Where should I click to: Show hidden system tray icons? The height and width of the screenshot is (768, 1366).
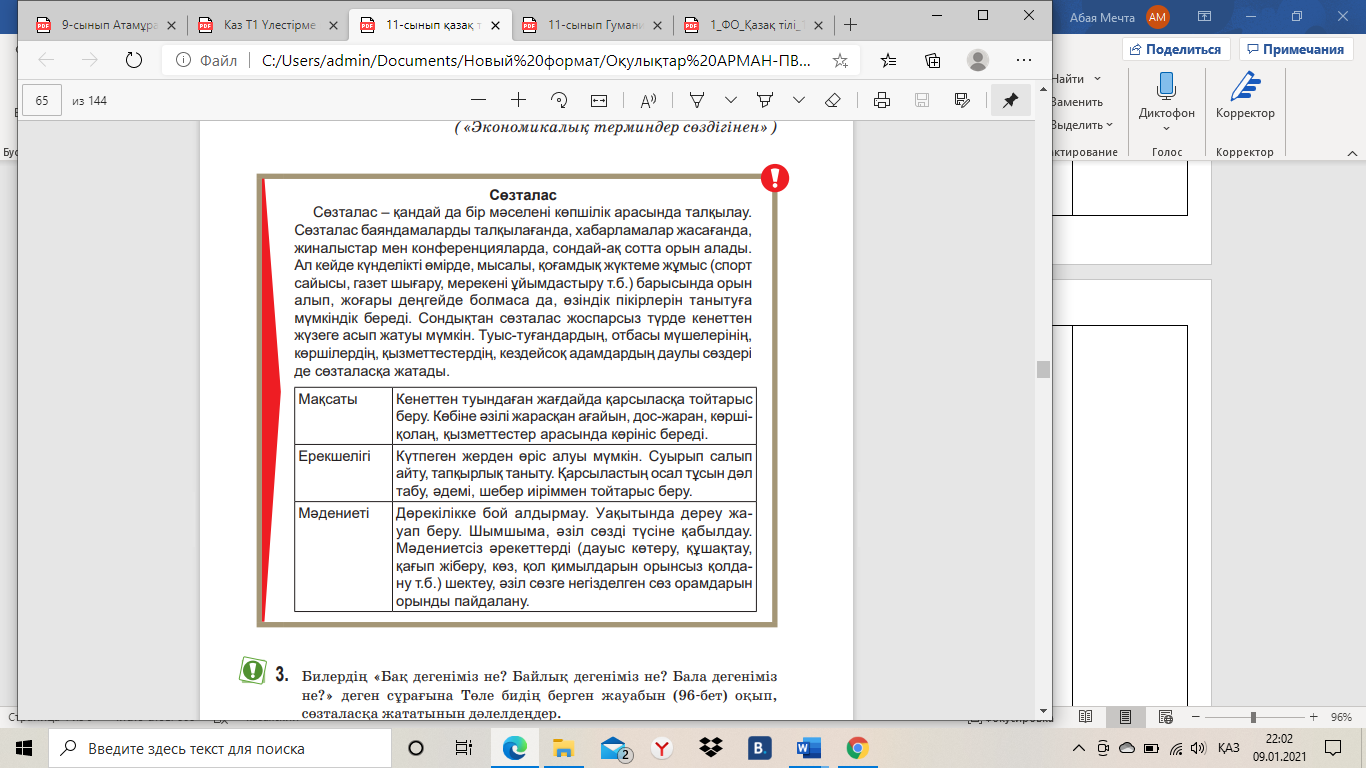(x=1079, y=748)
